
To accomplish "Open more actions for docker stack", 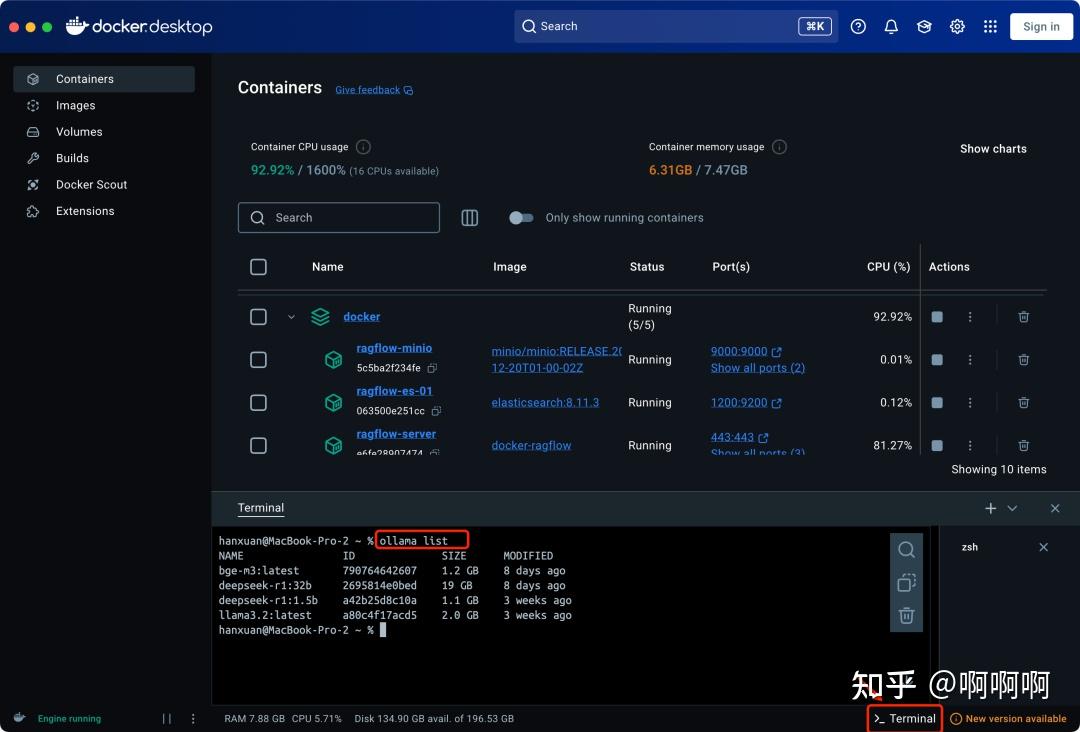I will pos(970,317).
